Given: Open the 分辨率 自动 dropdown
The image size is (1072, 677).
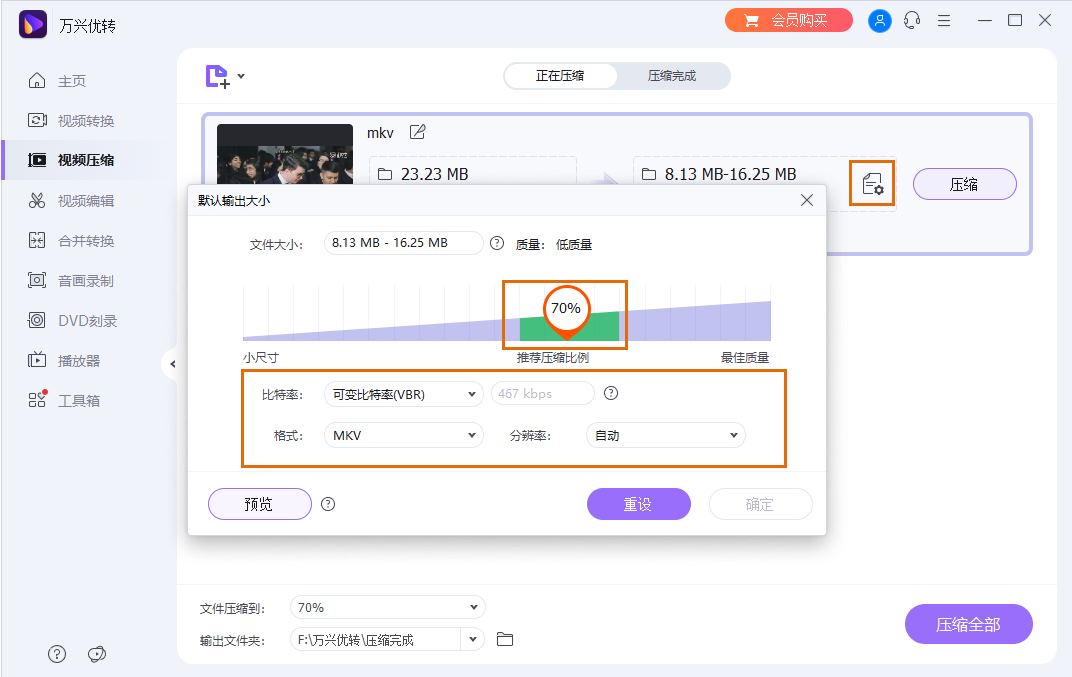Looking at the screenshot, I should click(665, 435).
